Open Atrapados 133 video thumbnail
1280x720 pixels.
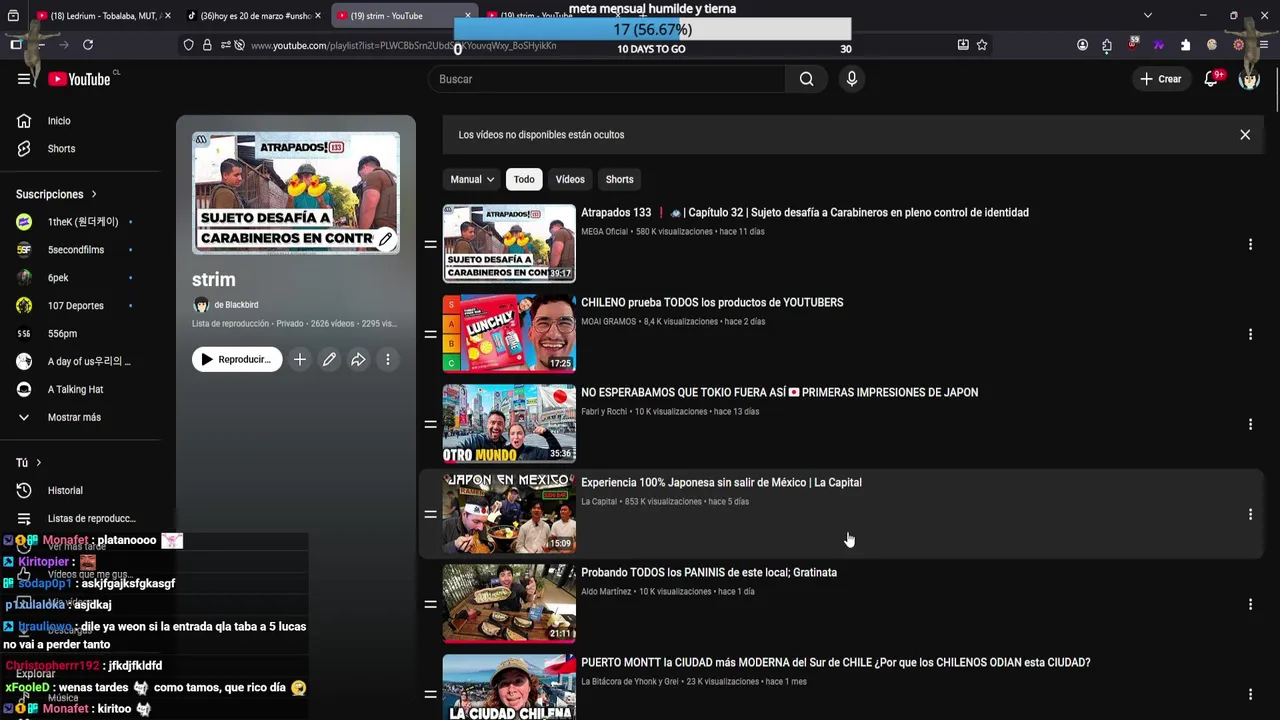pyautogui.click(x=509, y=243)
